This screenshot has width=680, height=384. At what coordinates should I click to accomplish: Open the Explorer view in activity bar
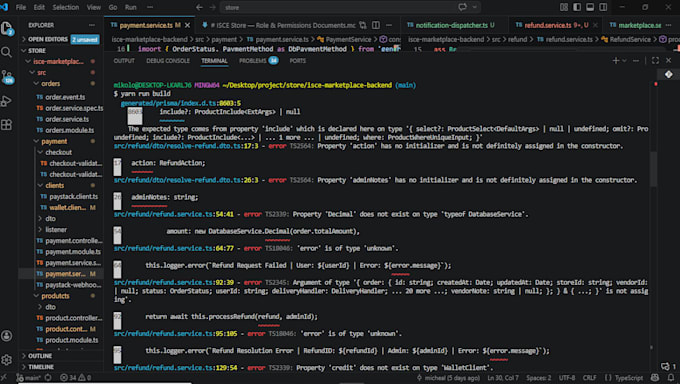[7, 29]
